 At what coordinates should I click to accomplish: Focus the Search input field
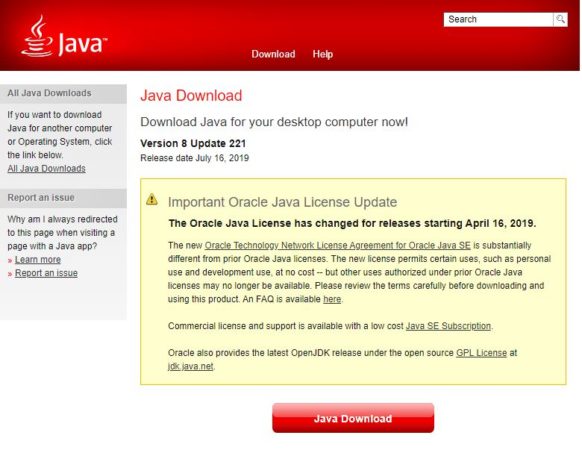coord(498,19)
